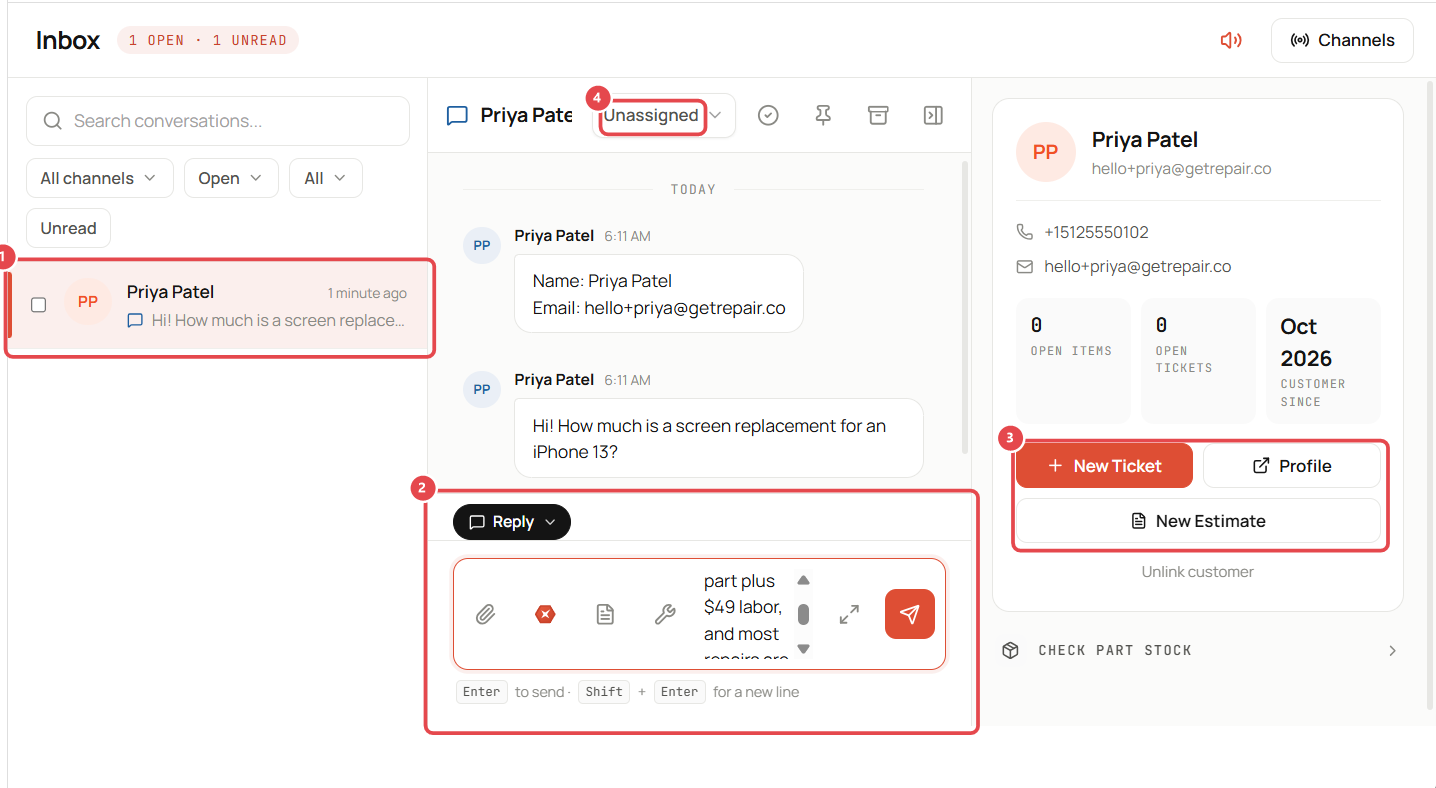This screenshot has height=788, width=1436.
Task: Expand the composer with the diagonal-arrows icon
Action: point(849,614)
